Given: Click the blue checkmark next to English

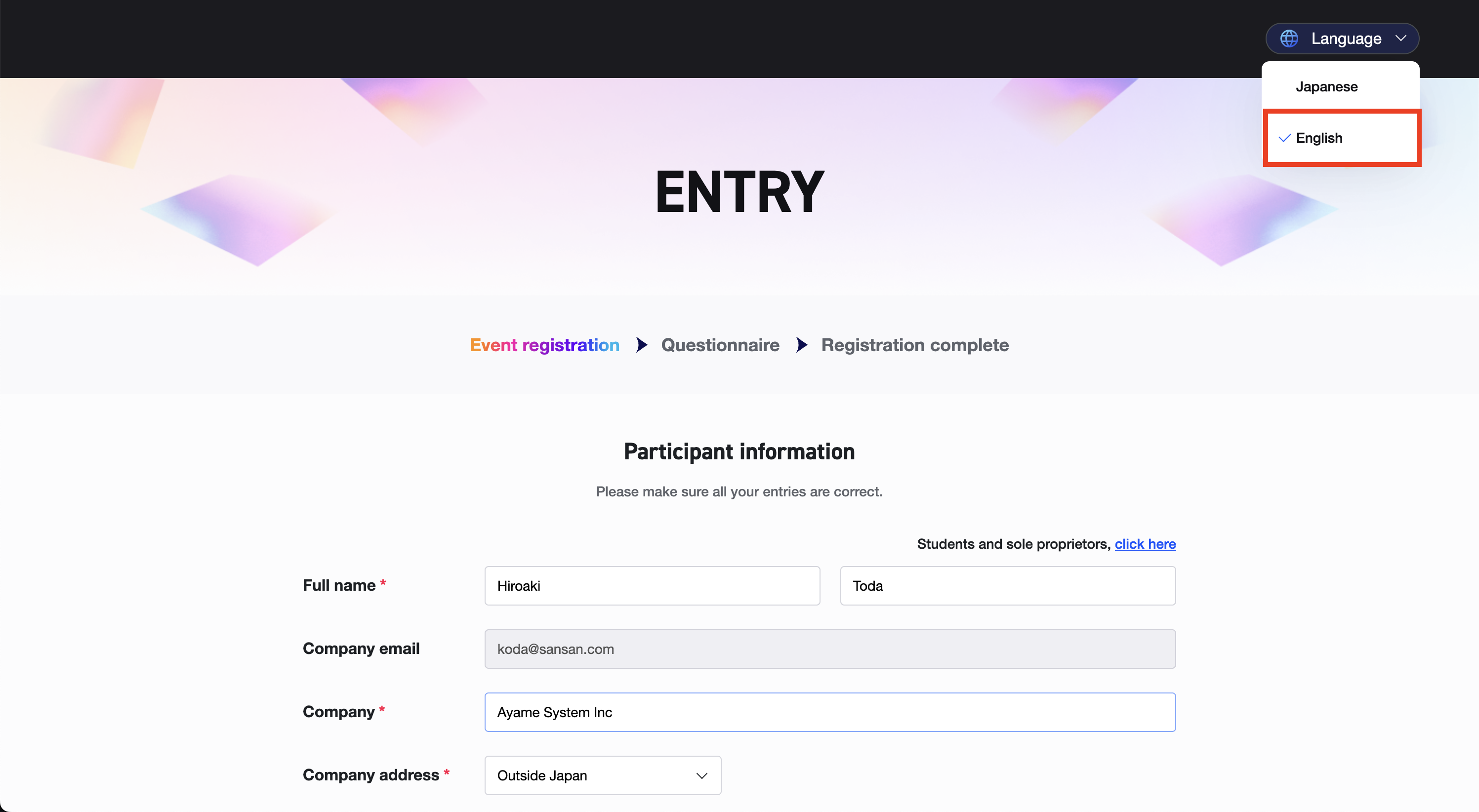Looking at the screenshot, I should [1284, 138].
